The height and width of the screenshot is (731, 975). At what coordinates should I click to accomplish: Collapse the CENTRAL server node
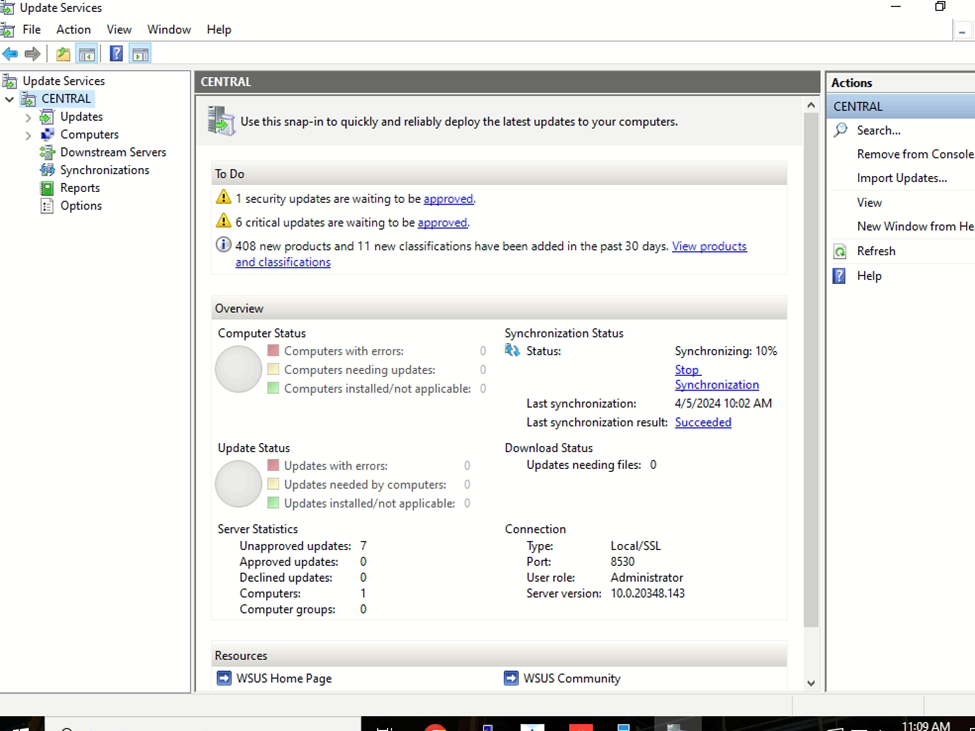click(x=10, y=99)
